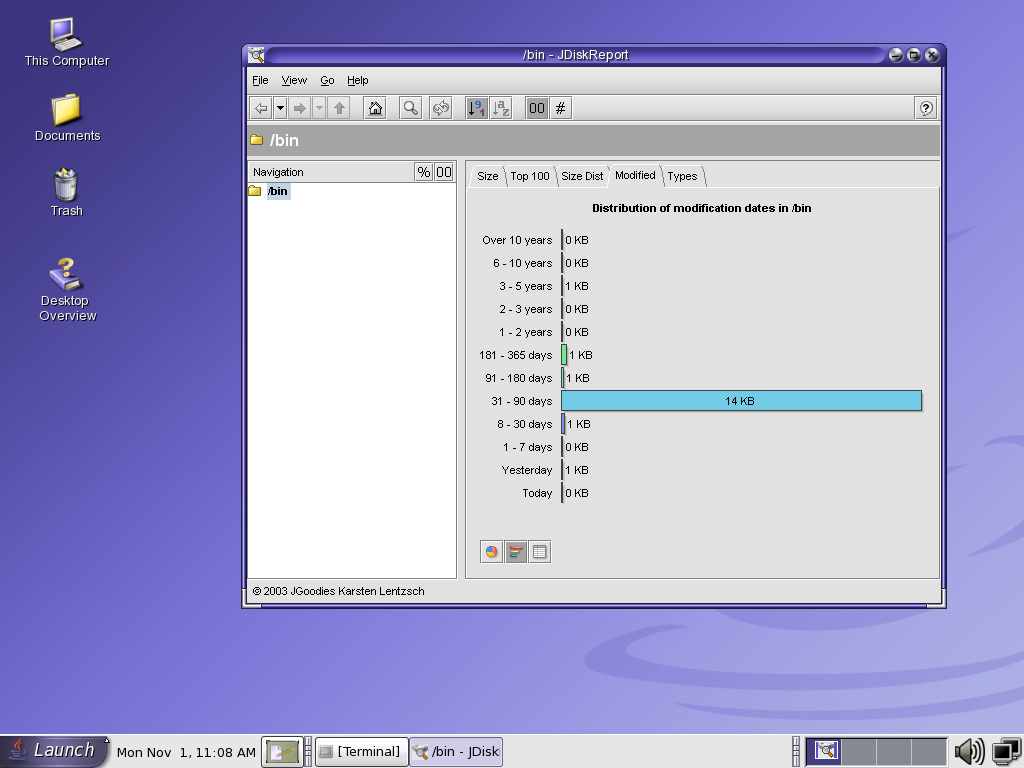The width and height of the screenshot is (1024, 768).
Task: Click the show desktop taskbar icon
Action: point(282,752)
